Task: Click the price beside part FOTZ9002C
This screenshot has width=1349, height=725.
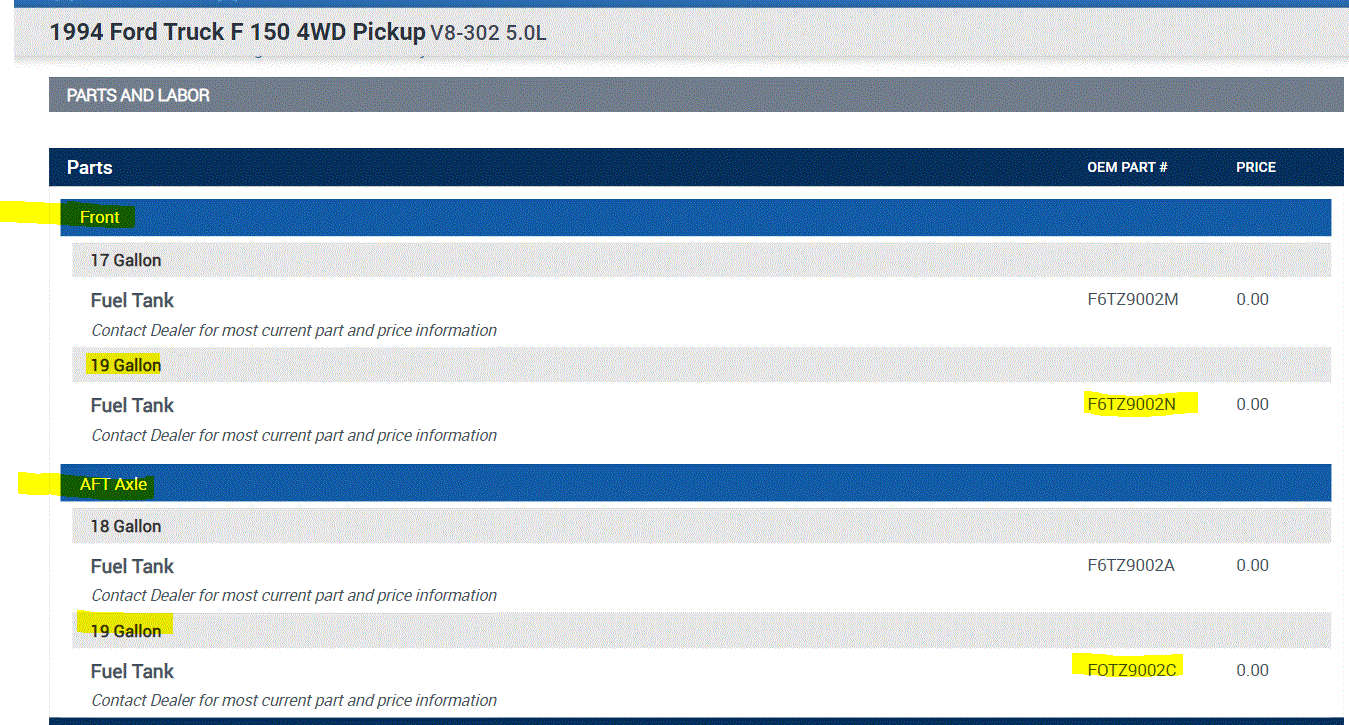Action: (x=1252, y=670)
